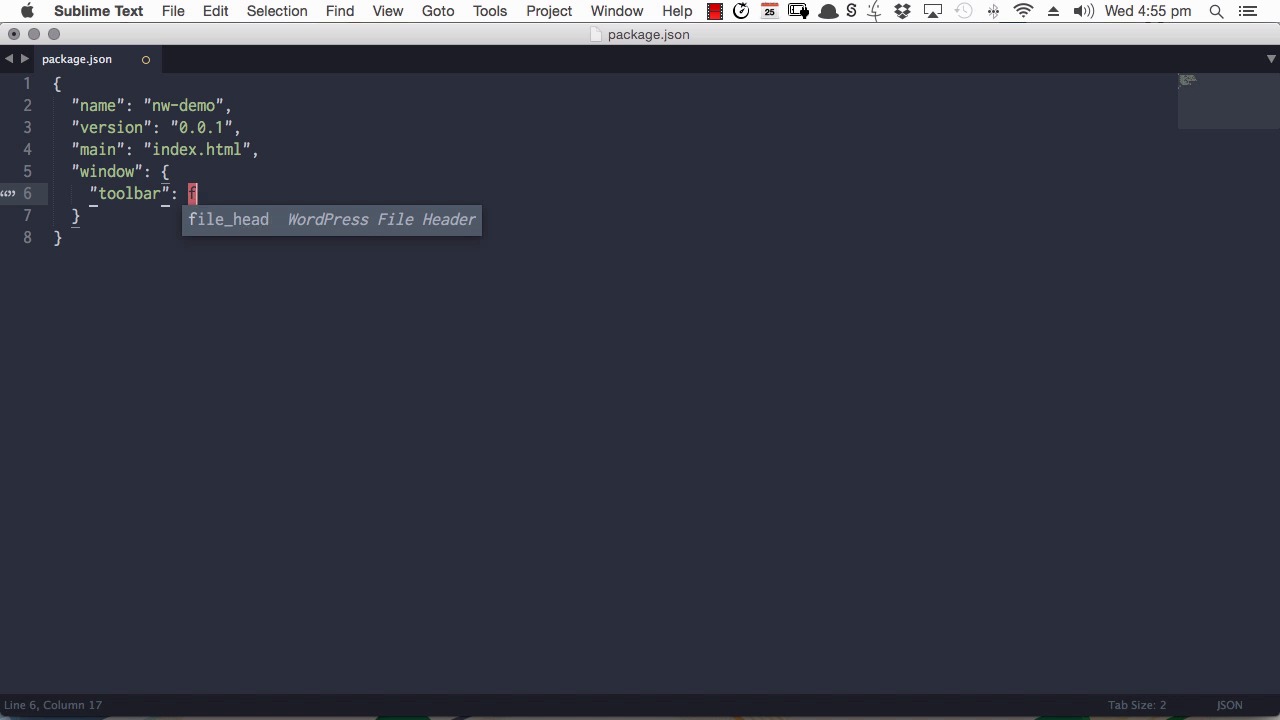Click the date and time display
This screenshot has width=1280, height=720.
point(1148,11)
